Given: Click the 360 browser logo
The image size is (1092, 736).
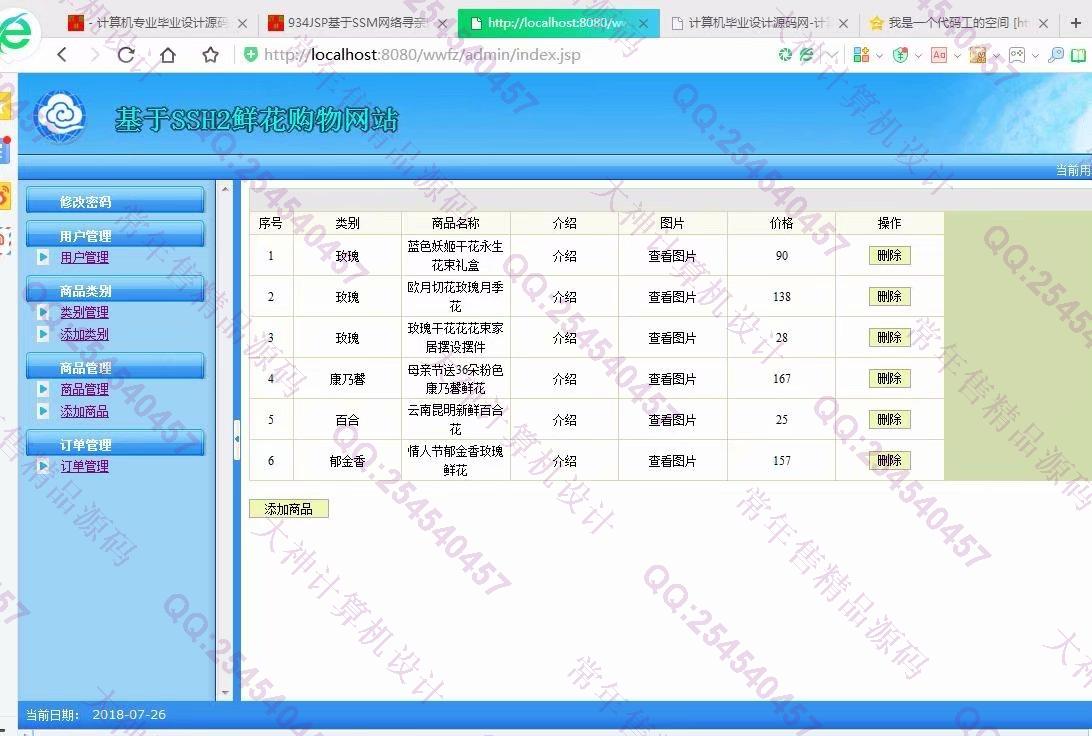Looking at the screenshot, I should 17,33.
